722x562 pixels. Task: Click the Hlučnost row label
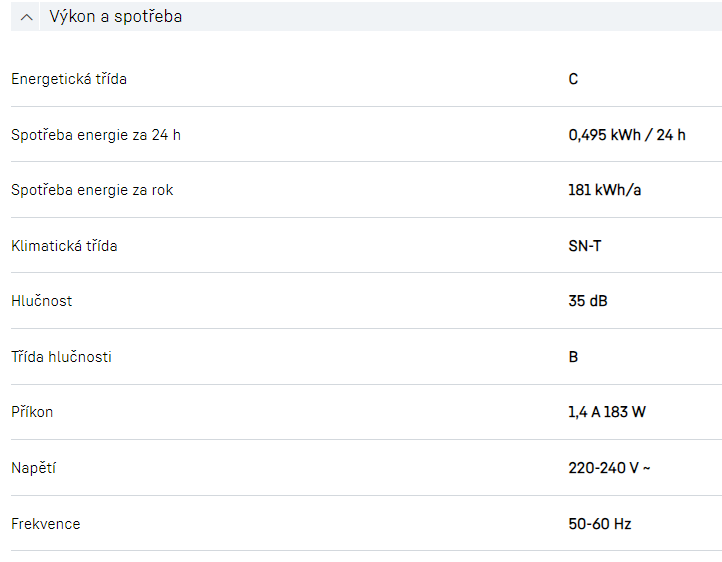tap(42, 301)
